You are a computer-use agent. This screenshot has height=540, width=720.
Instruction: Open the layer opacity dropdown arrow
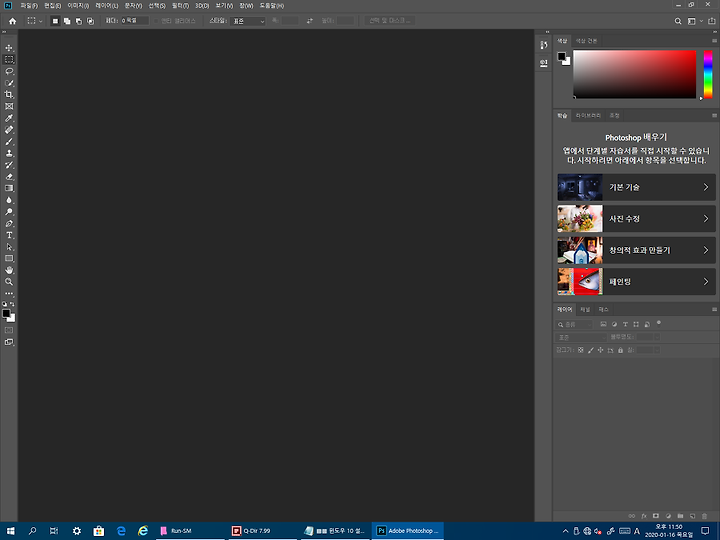tap(657, 338)
